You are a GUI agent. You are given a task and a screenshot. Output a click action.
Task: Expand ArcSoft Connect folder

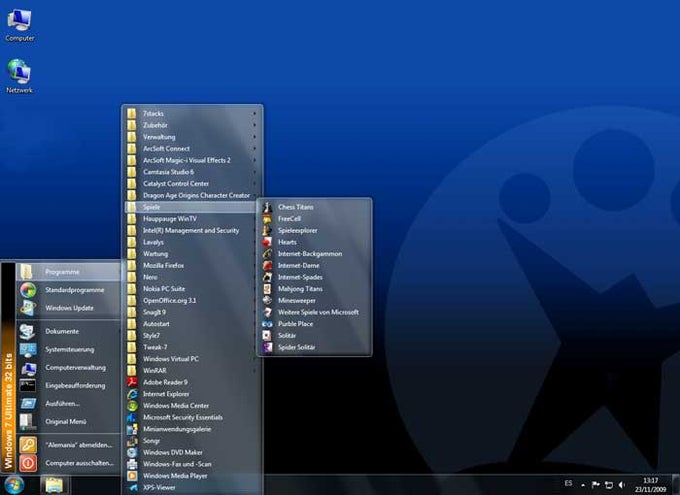pos(193,149)
